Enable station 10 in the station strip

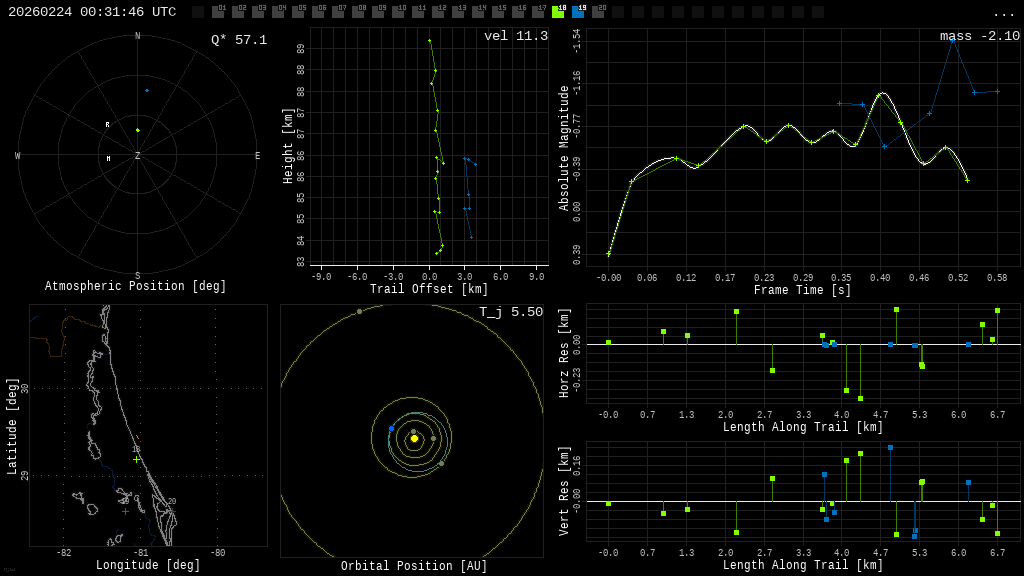click(x=398, y=12)
